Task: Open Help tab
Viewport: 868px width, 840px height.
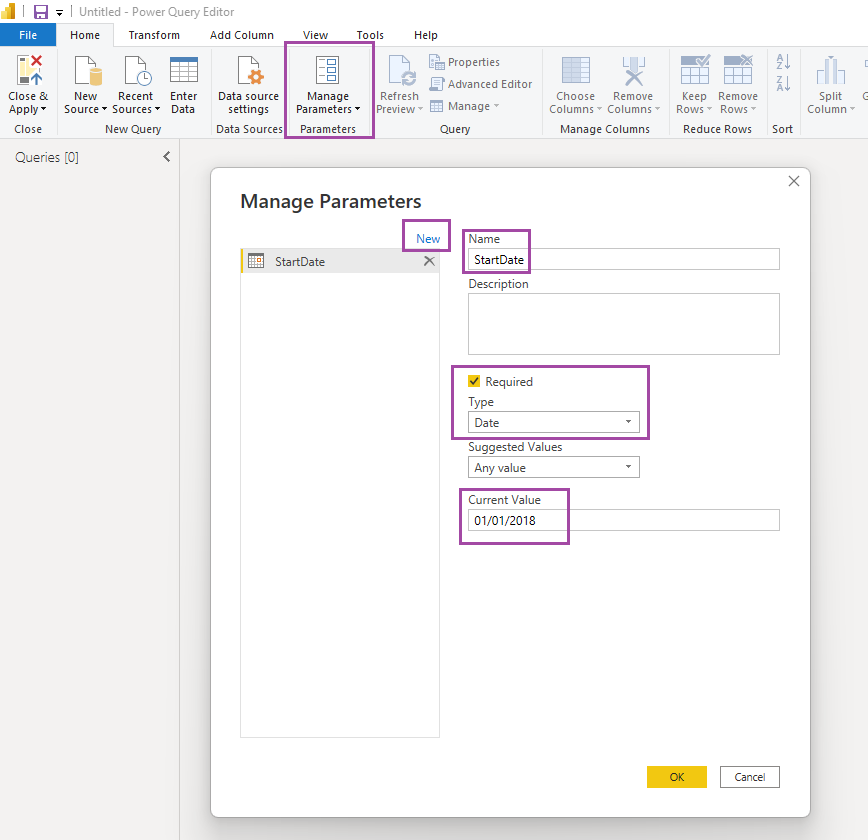Action: (x=426, y=35)
